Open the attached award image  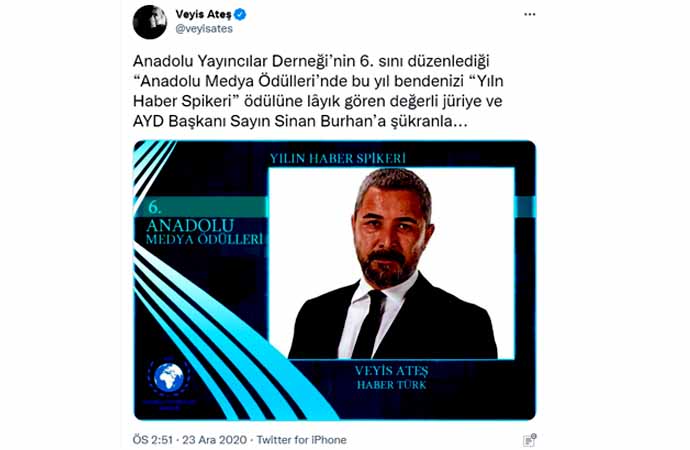(334, 280)
